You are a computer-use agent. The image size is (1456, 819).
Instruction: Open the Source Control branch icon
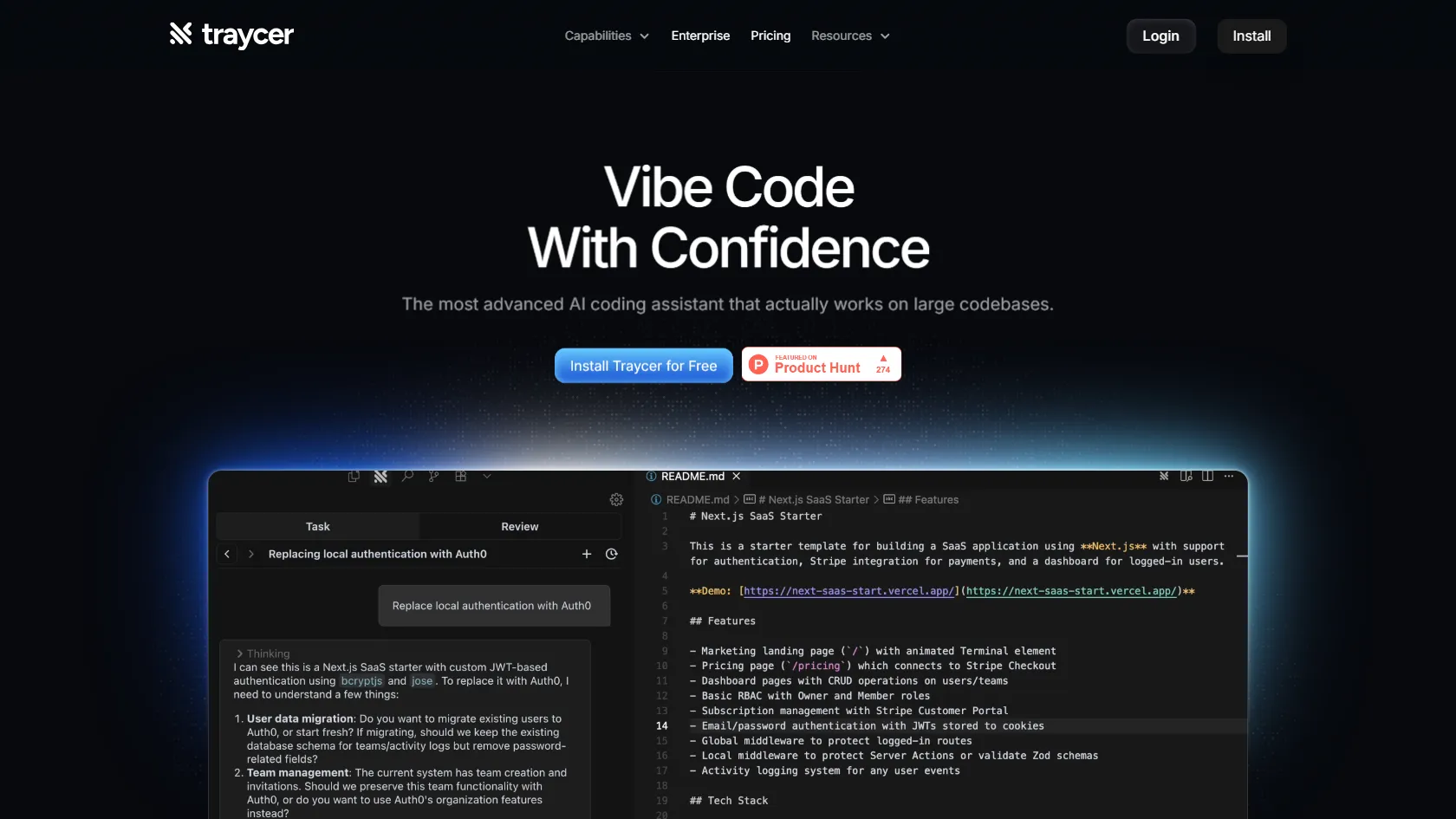tap(433, 476)
